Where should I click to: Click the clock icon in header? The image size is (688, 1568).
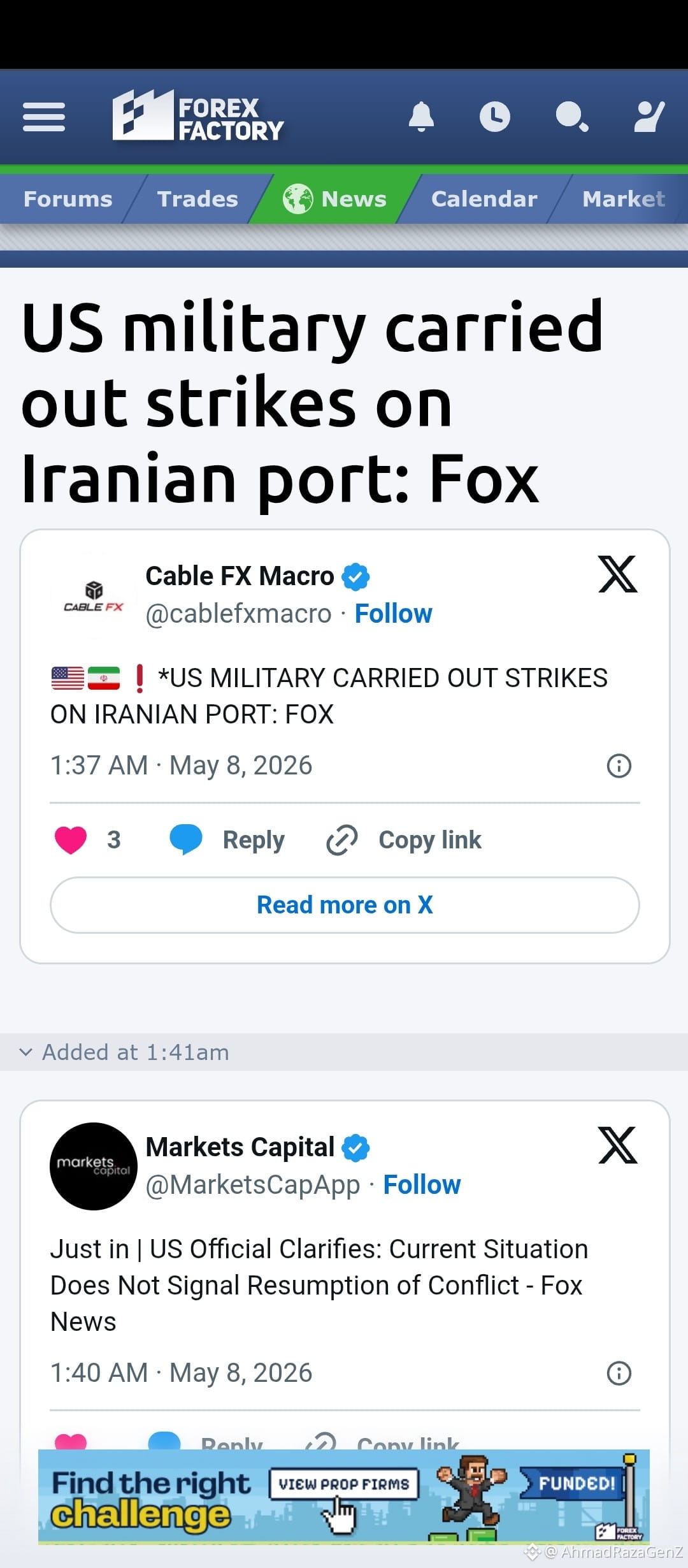[x=495, y=117]
